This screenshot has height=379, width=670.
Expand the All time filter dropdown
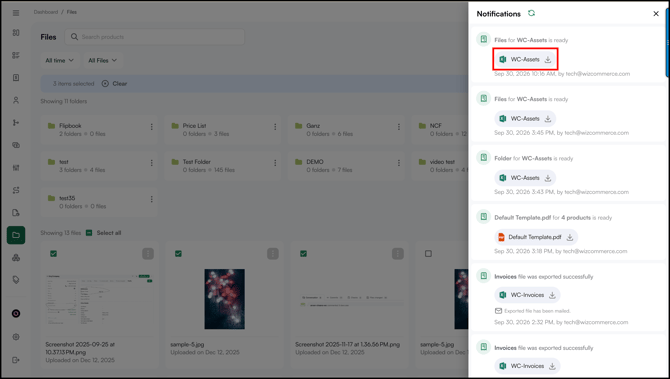click(59, 60)
